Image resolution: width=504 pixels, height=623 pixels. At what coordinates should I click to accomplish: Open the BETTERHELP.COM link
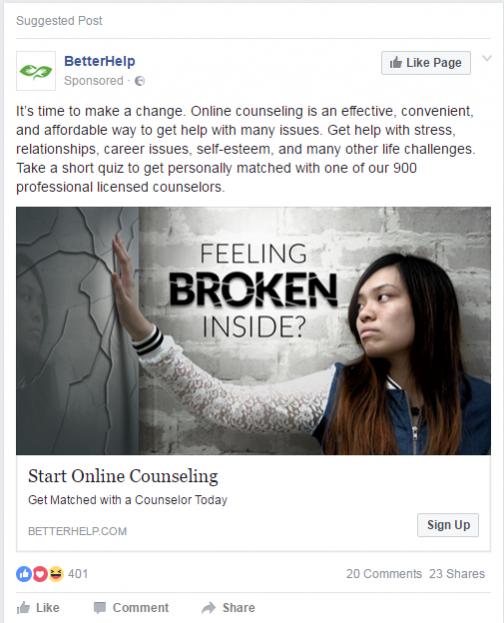point(77,531)
